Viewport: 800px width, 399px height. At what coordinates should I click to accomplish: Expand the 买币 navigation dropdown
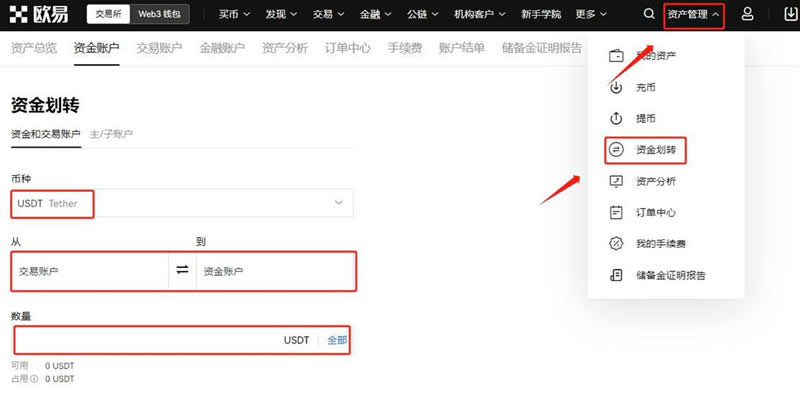tap(235, 14)
